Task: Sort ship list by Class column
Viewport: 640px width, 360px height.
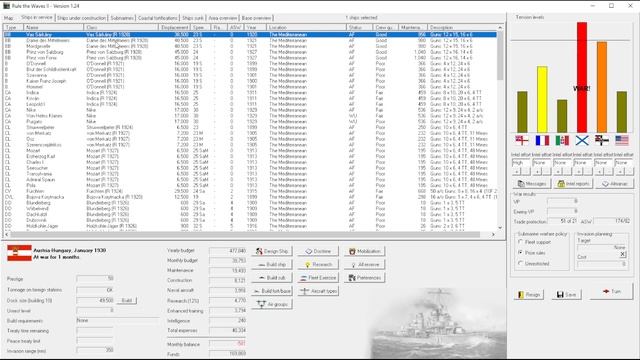Action: pos(121,27)
